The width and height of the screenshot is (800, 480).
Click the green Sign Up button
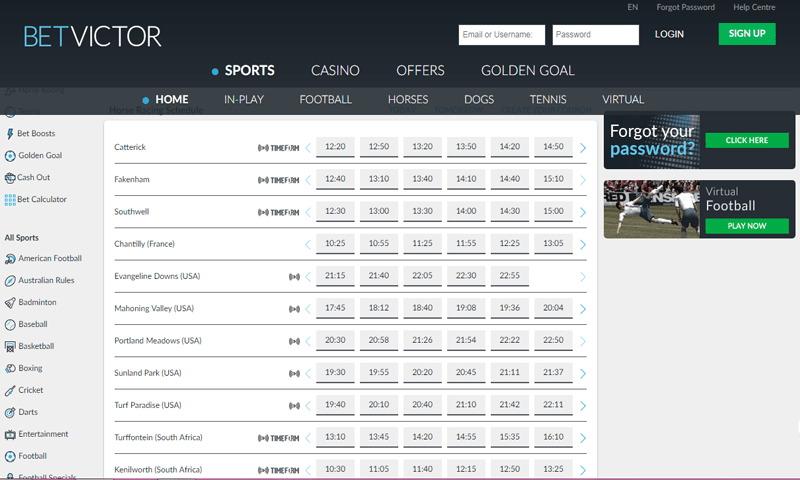[746, 34]
